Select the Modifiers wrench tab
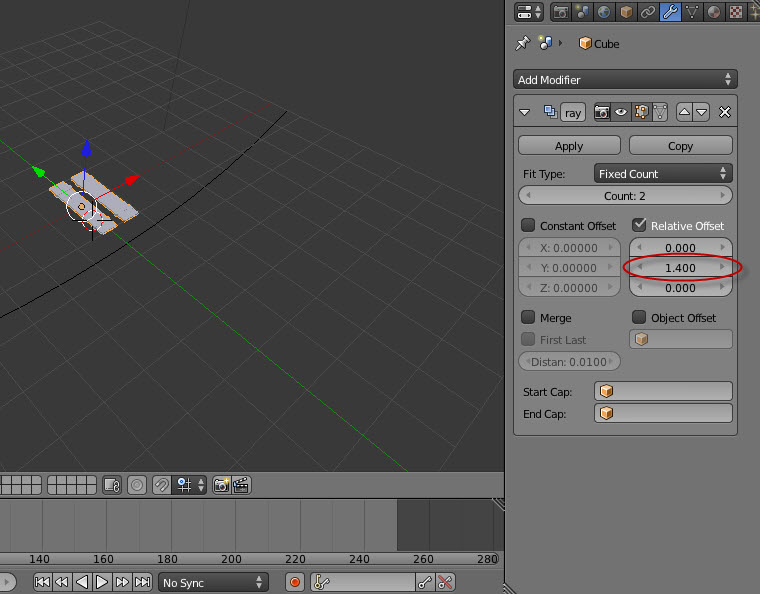The width and height of the screenshot is (760, 594). pyautogui.click(x=670, y=12)
